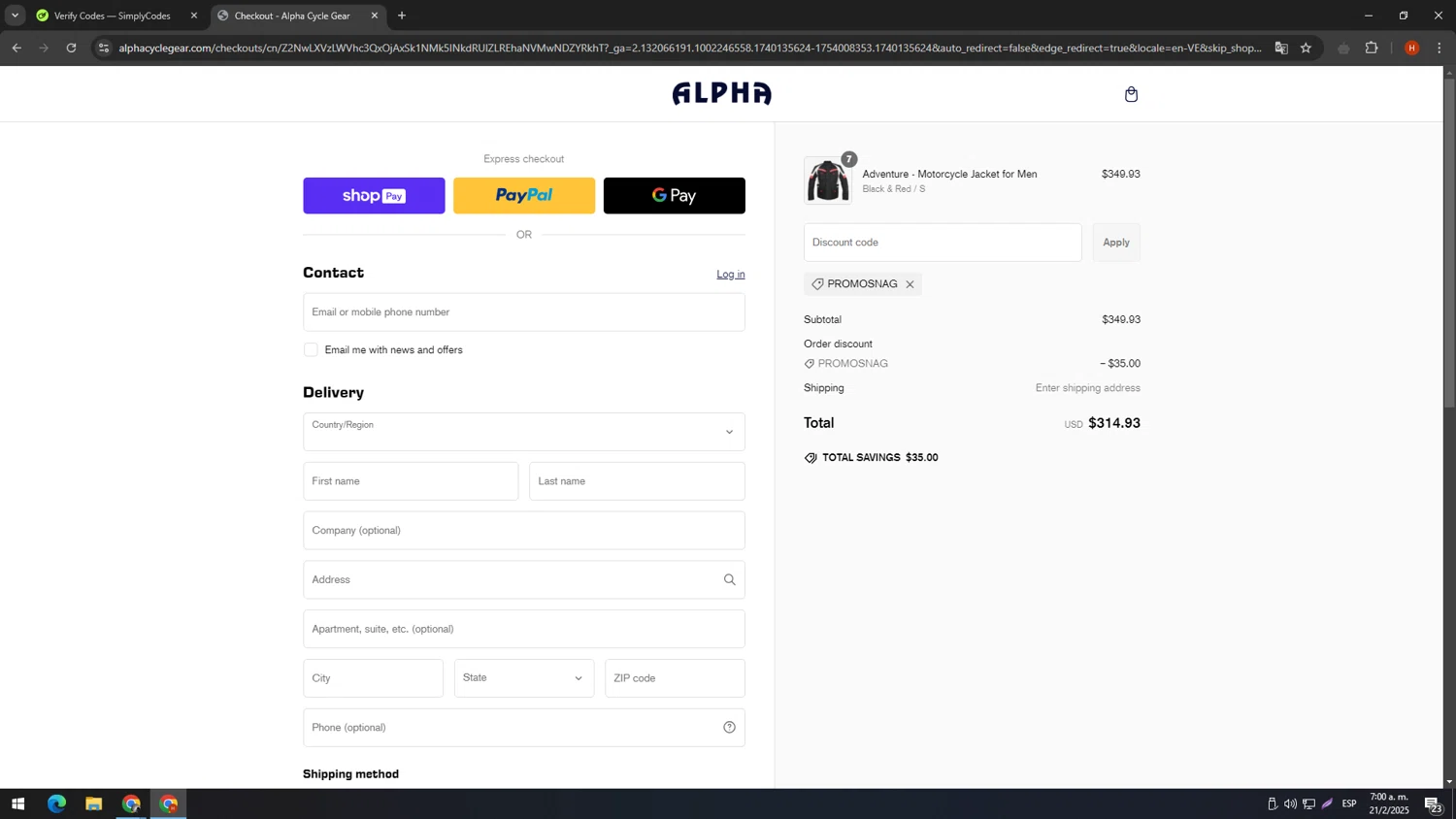Open the network icon in system tray
Viewport: 1456px width, 819px height.
1308,804
